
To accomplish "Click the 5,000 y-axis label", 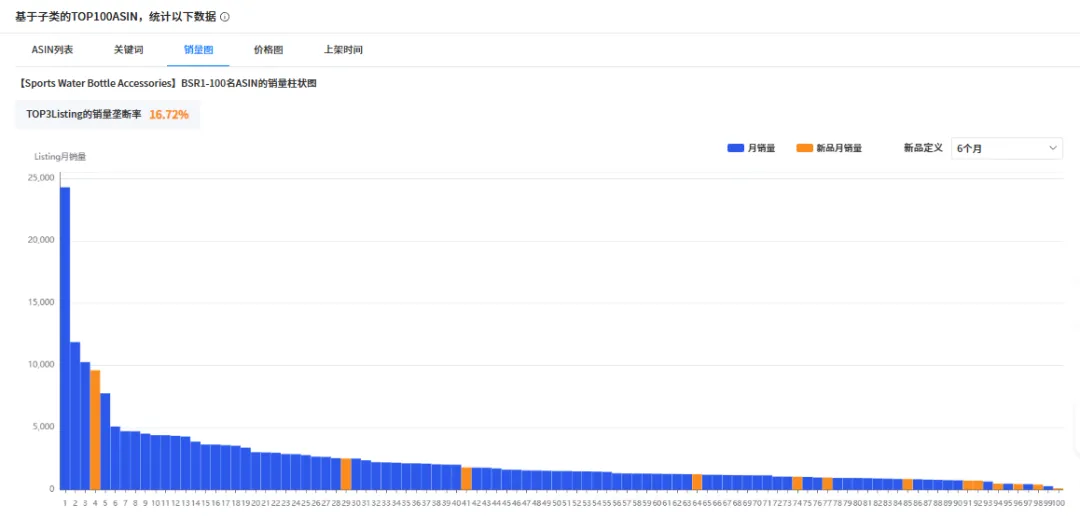I will pos(42,427).
